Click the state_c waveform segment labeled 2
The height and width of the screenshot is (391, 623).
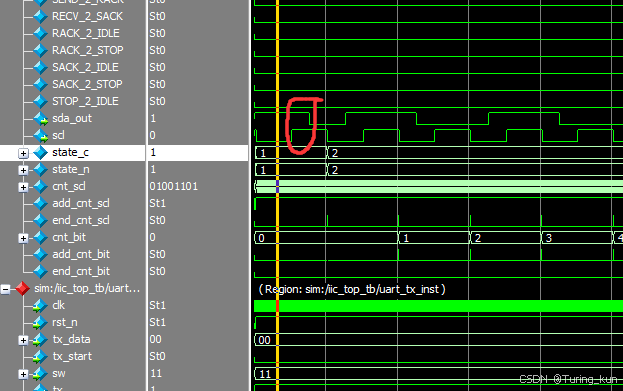click(475, 153)
